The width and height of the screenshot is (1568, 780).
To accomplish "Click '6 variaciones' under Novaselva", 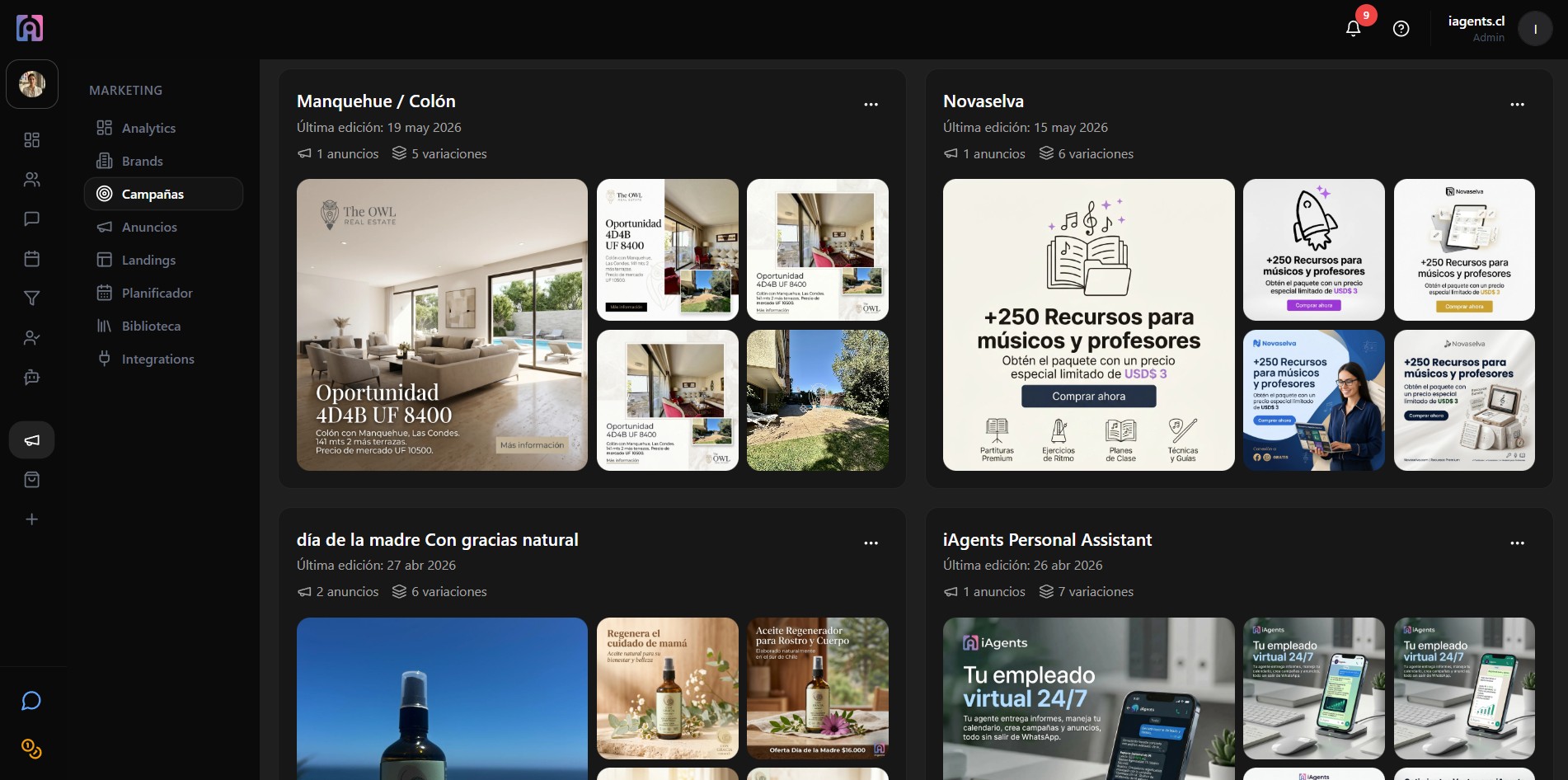I will pyautogui.click(x=1087, y=153).
